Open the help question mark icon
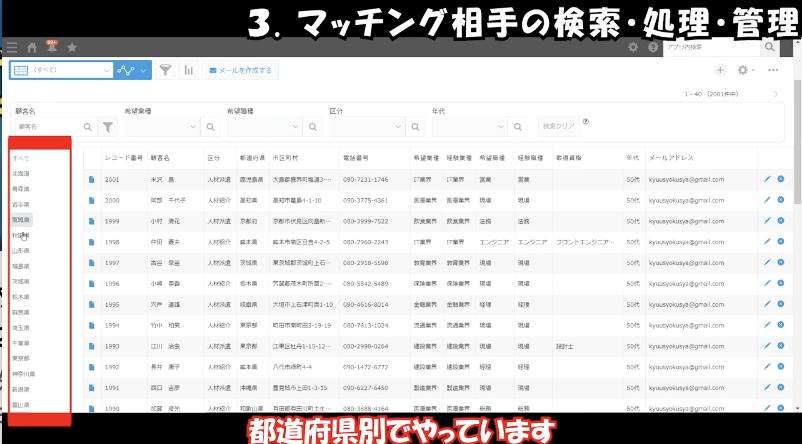 pyautogui.click(x=652, y=47)
